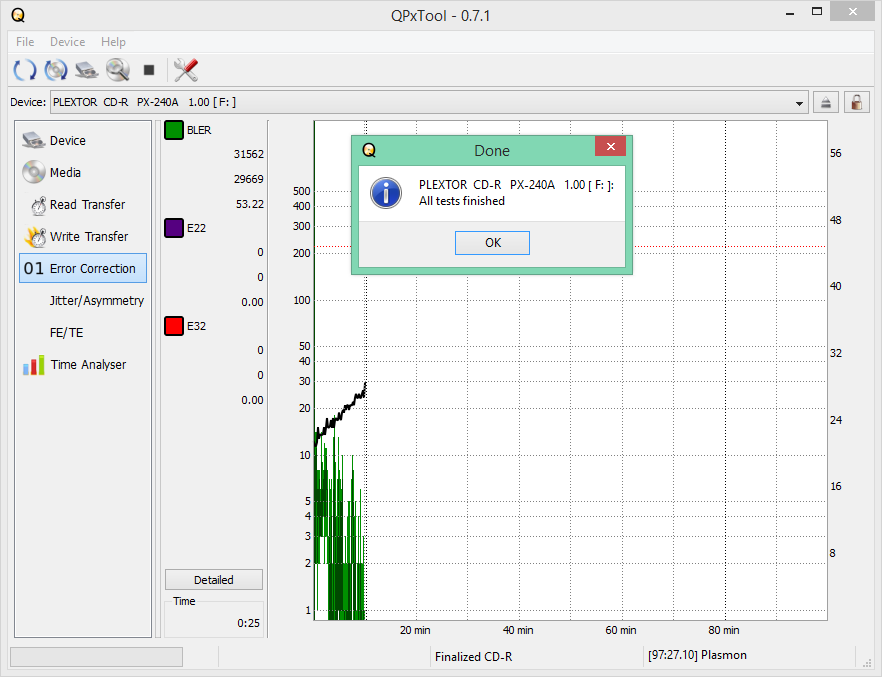Select Error Correction in sidebar
The image size is (882, 677).
coord(83,268)
